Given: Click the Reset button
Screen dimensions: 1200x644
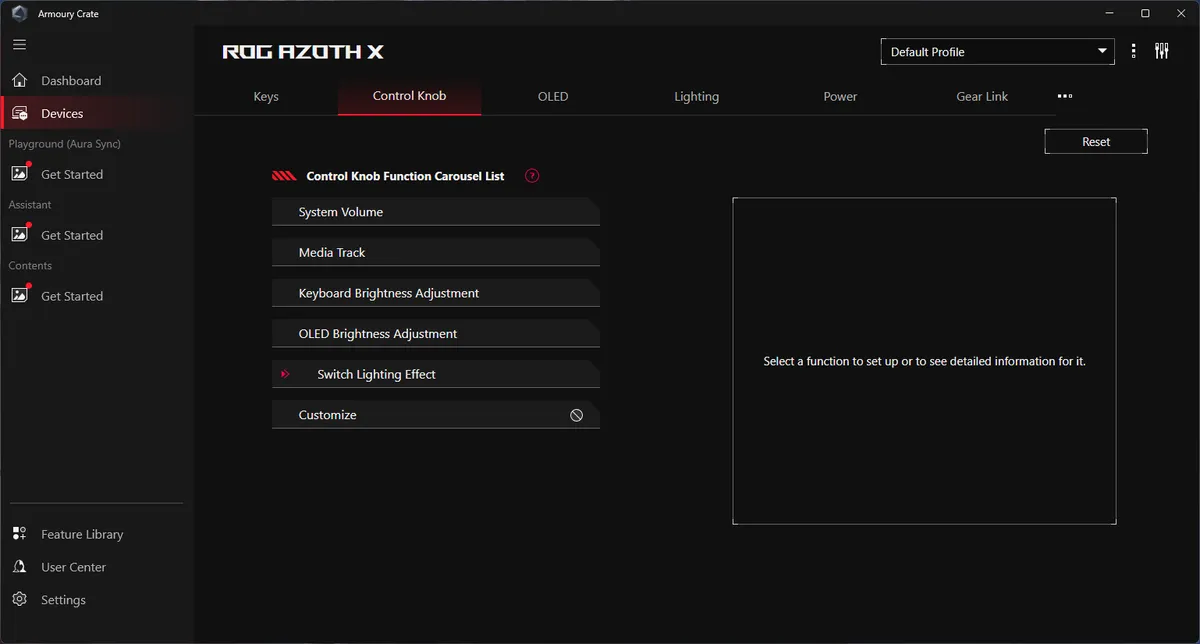Looking at the screenshot, I should click(1095, 140).
